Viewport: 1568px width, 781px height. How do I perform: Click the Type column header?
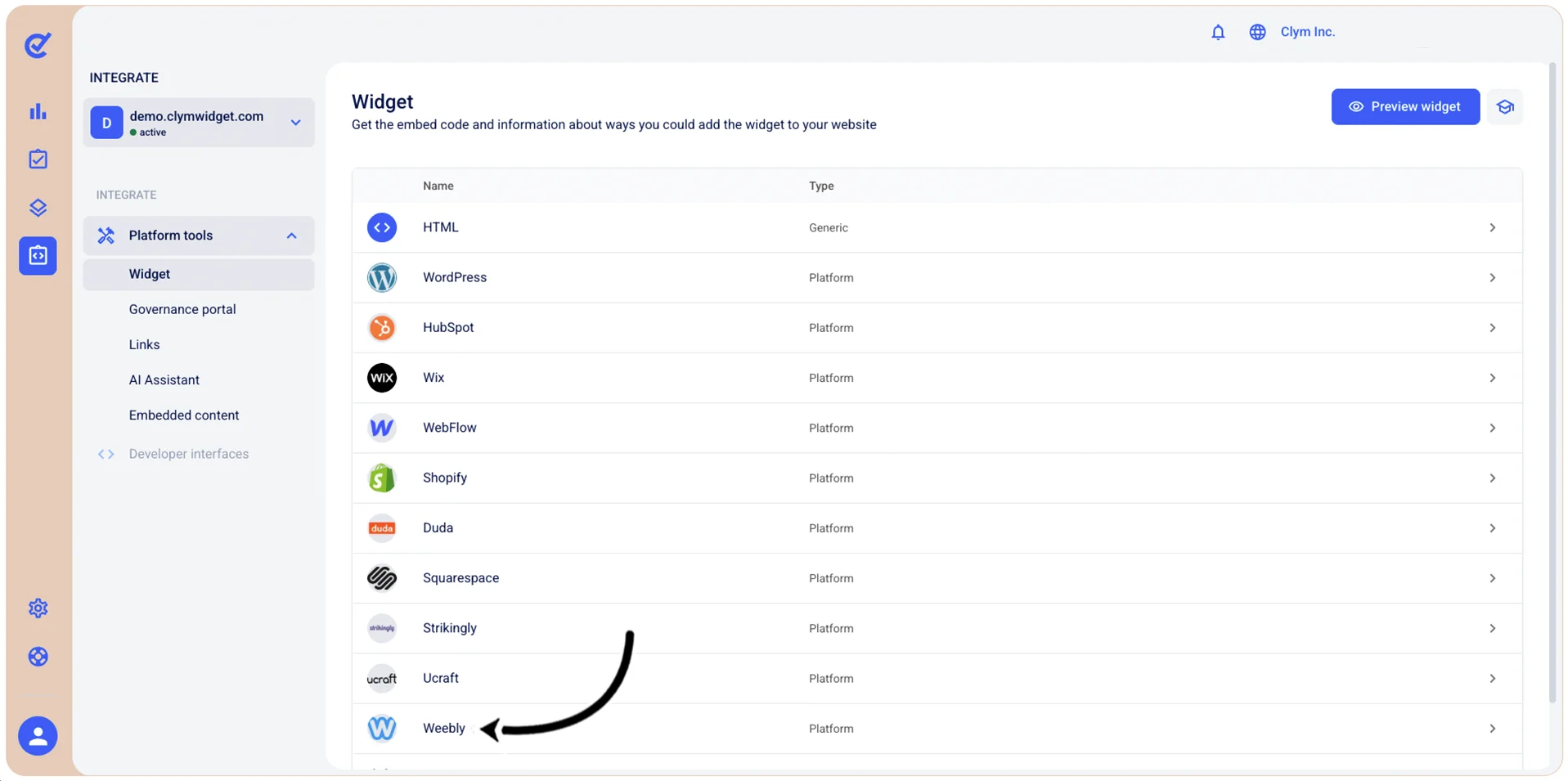click(821, 186)
